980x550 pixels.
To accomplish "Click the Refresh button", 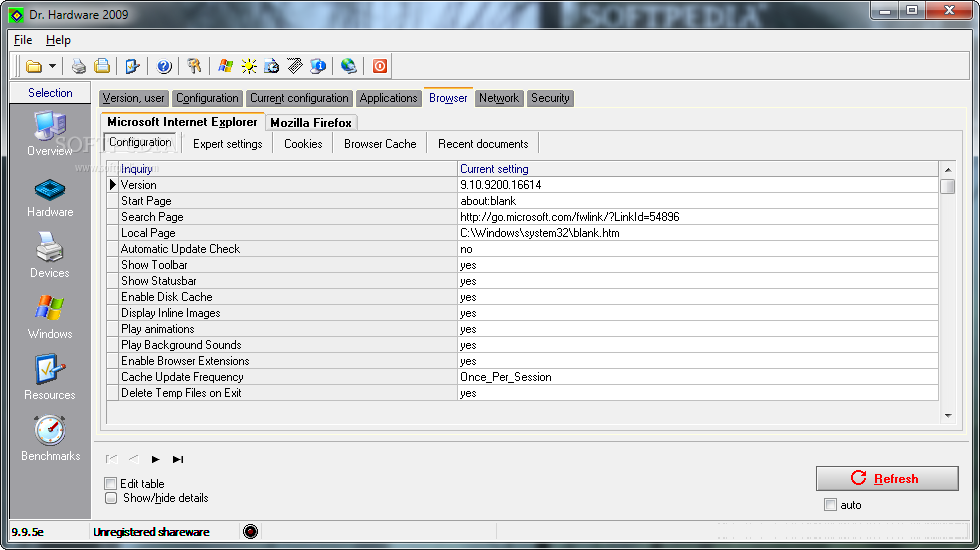I will click(887, 479).
